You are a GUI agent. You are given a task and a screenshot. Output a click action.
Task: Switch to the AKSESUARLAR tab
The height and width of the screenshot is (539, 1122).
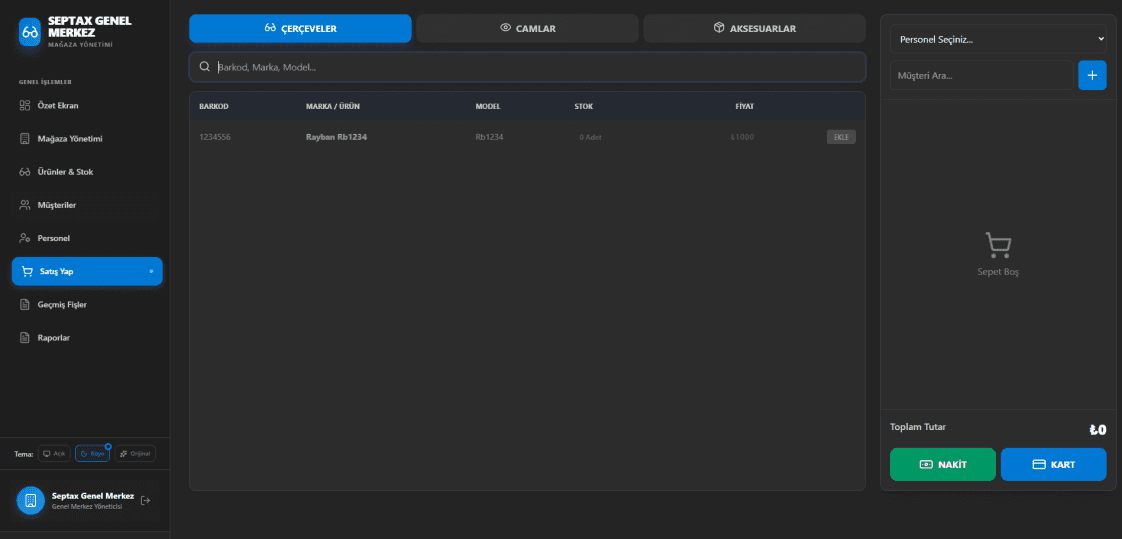point(754,29)
